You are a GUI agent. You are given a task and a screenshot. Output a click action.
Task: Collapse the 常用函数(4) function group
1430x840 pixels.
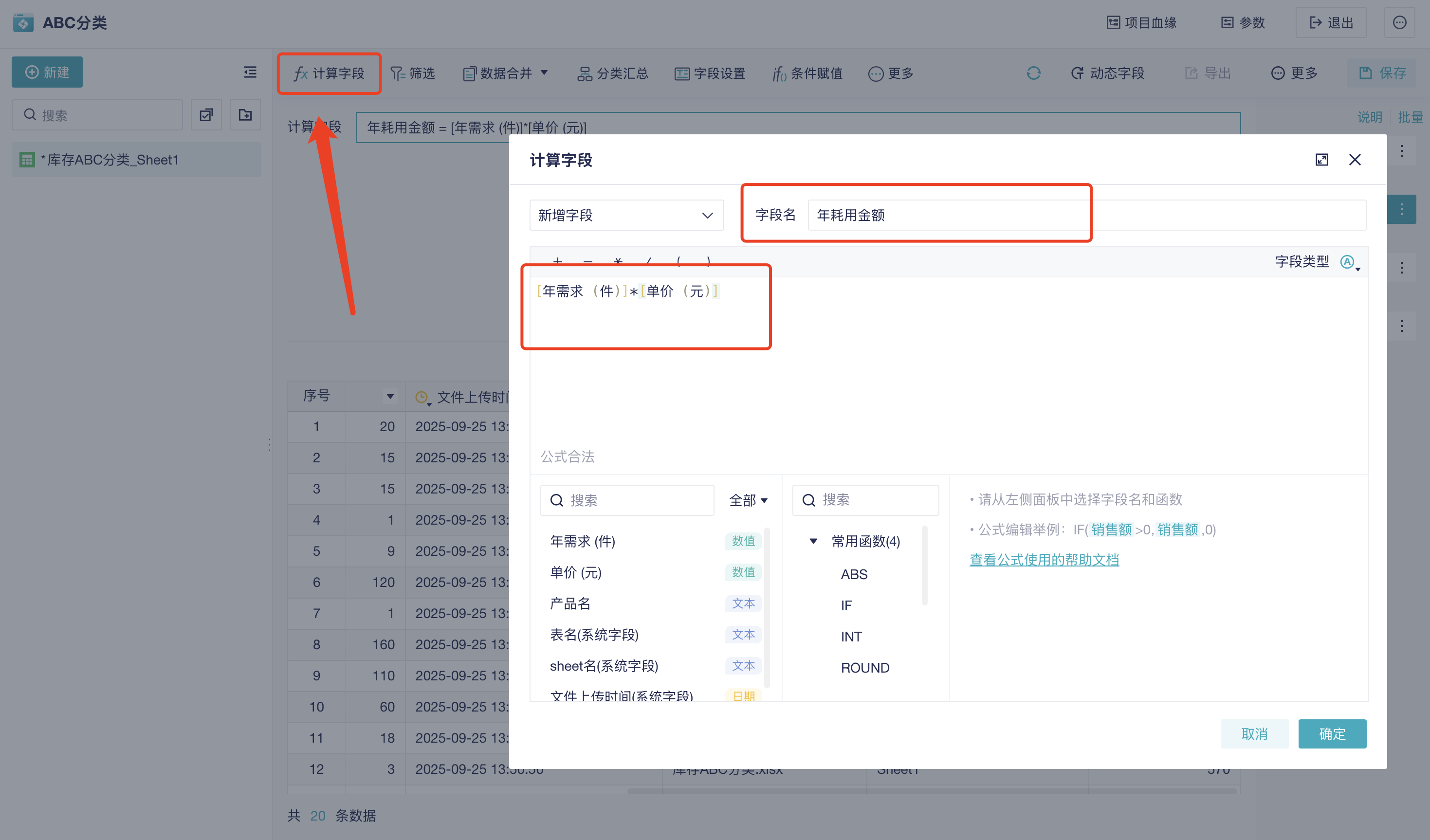[814, 541]
